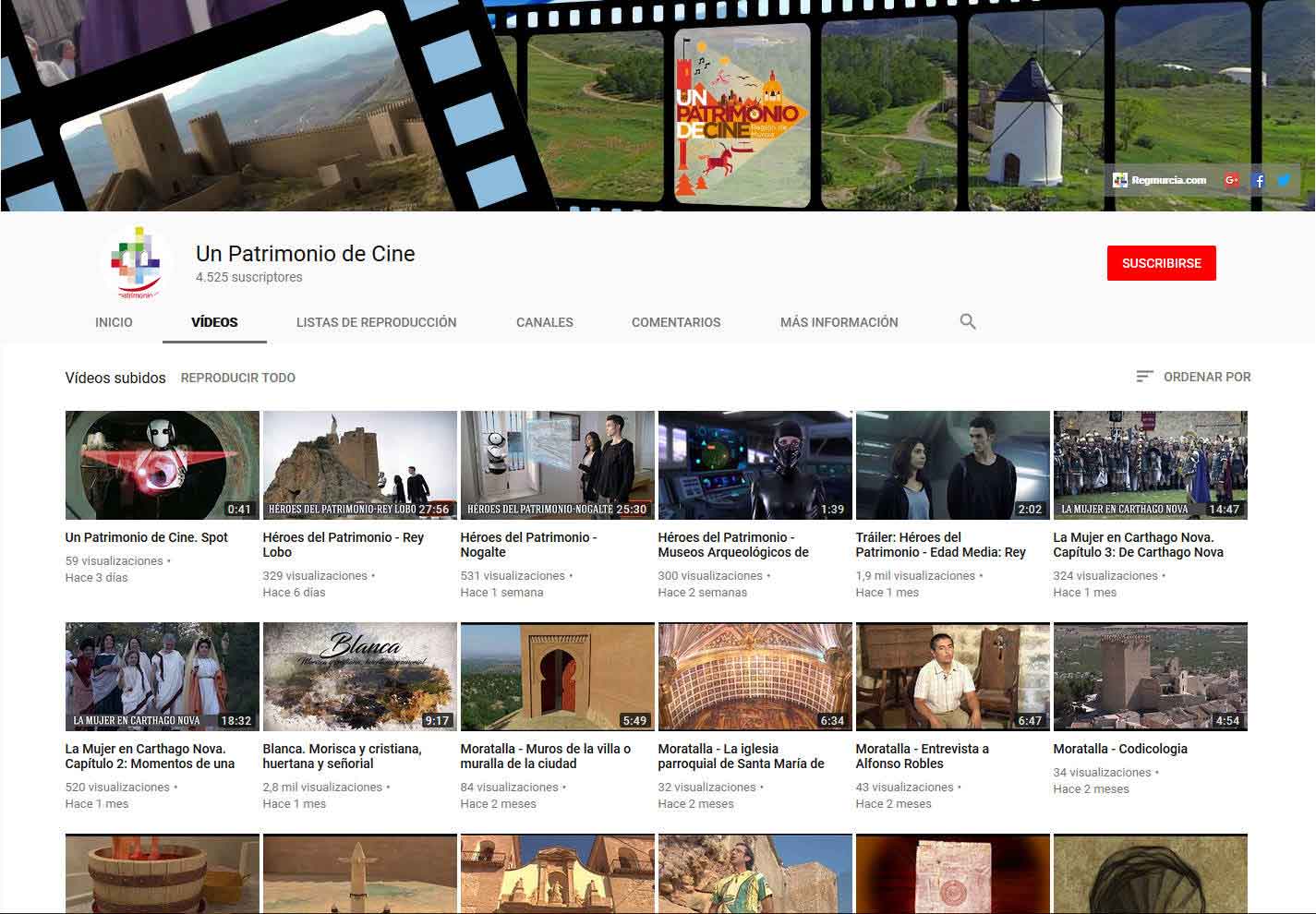
Task: Click title 'La Mujer en Carthago Nova. Capítulo 3'
Action: pos(1139,545)
